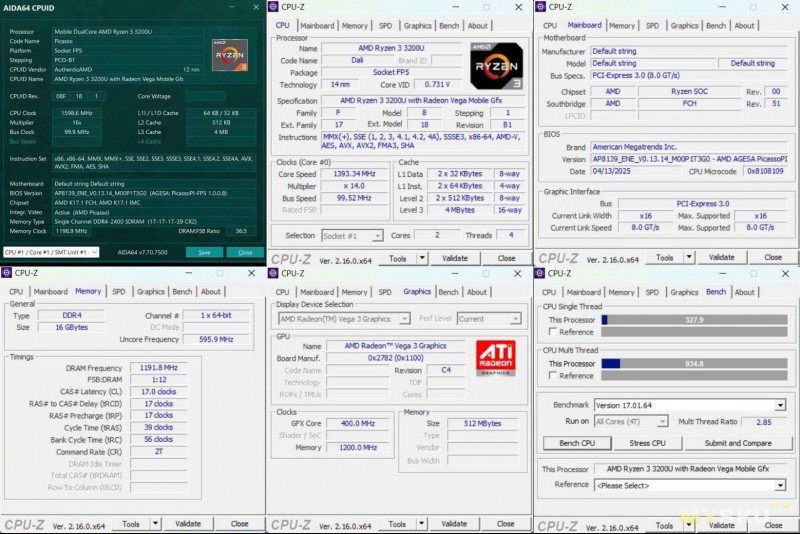Expand the Tools arrow in CPU-Z Graphics window

(x=421, y=524)
